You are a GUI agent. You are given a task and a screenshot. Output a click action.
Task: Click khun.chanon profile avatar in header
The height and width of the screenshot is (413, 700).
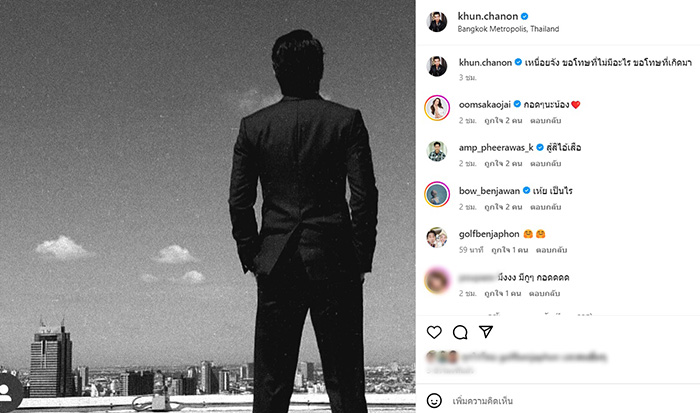pyautogui.click(x=436, y=22)
